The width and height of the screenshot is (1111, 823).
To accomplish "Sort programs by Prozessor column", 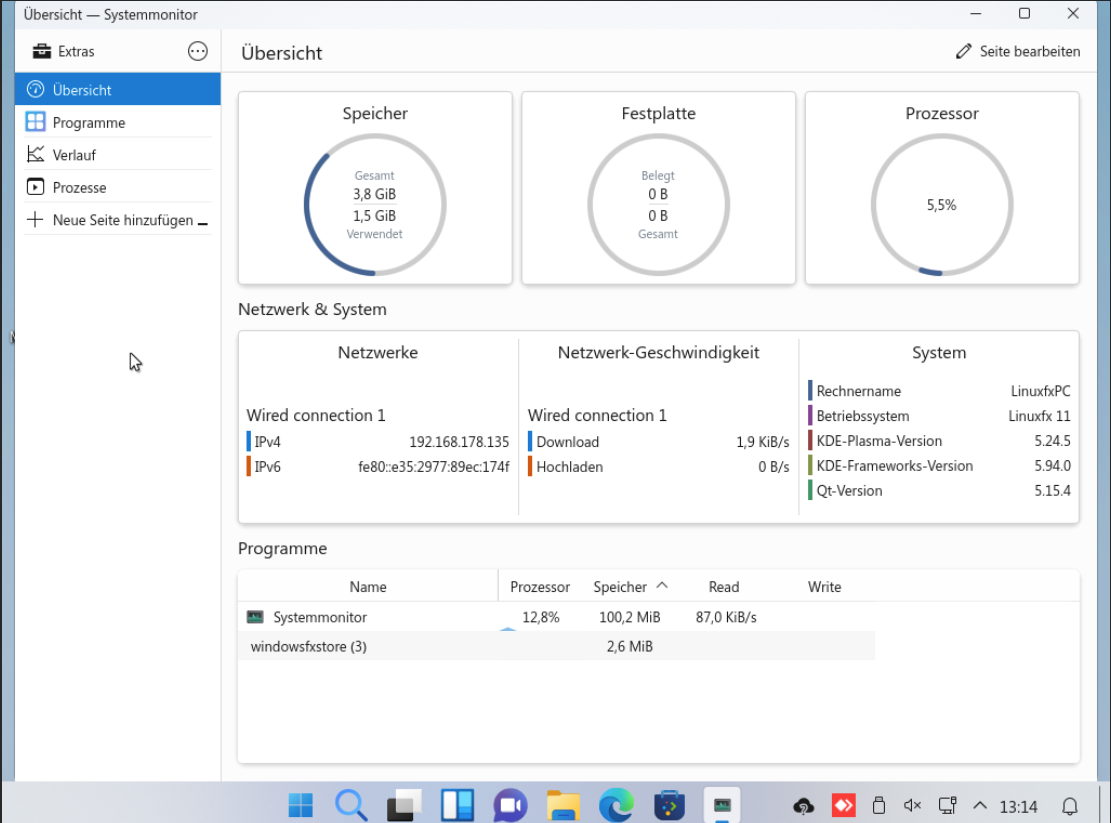I will (x=540, y=586).
